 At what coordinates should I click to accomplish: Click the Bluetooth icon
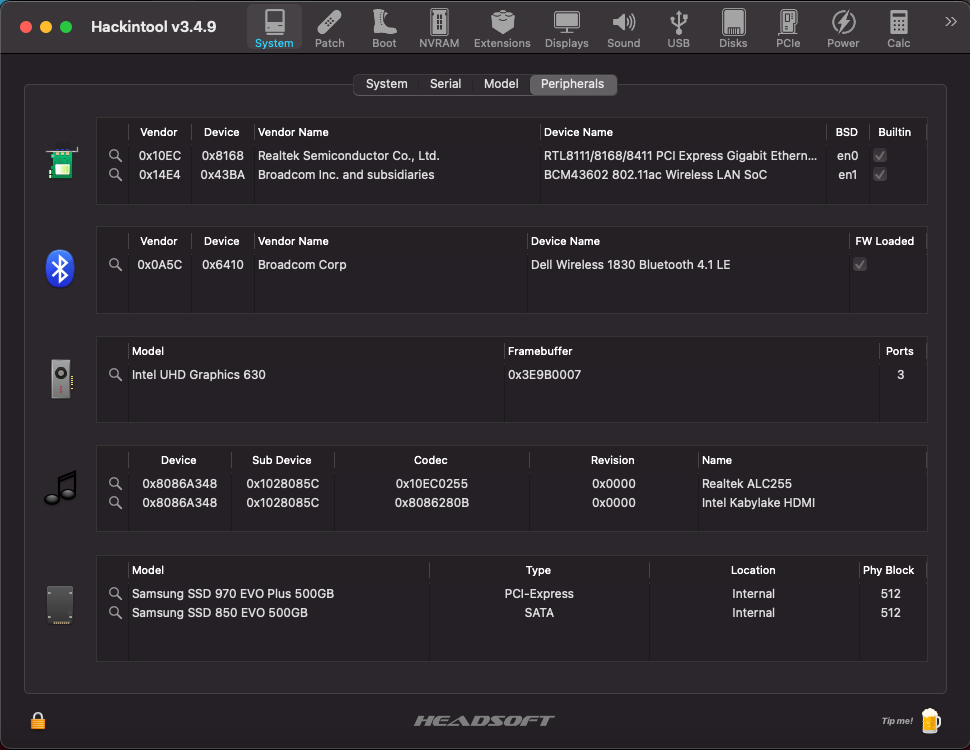click(60, 269)
